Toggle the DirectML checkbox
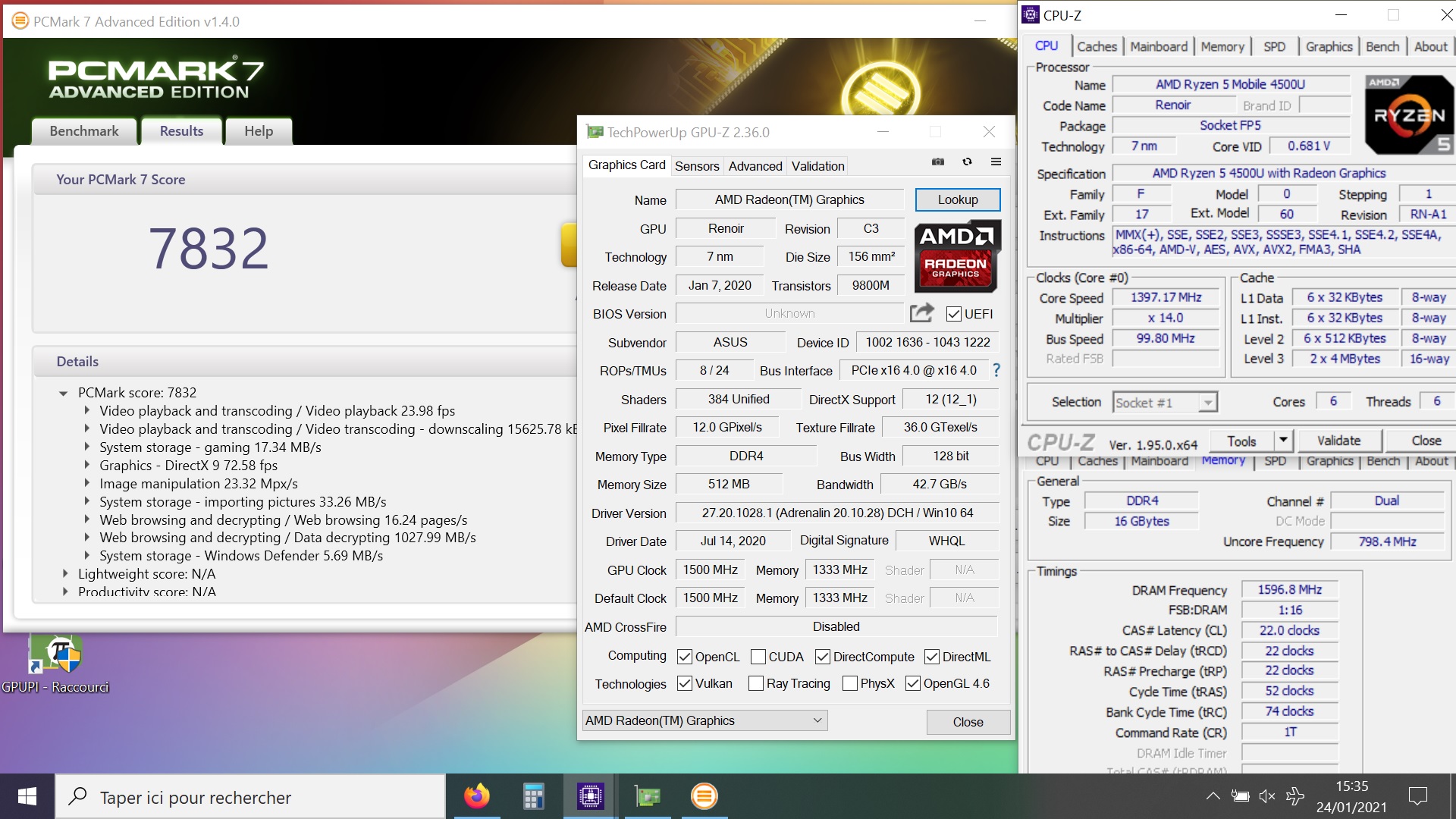The width and height of the screenshot is (1456, 819). pyautogui.click(x=932, y=657)
